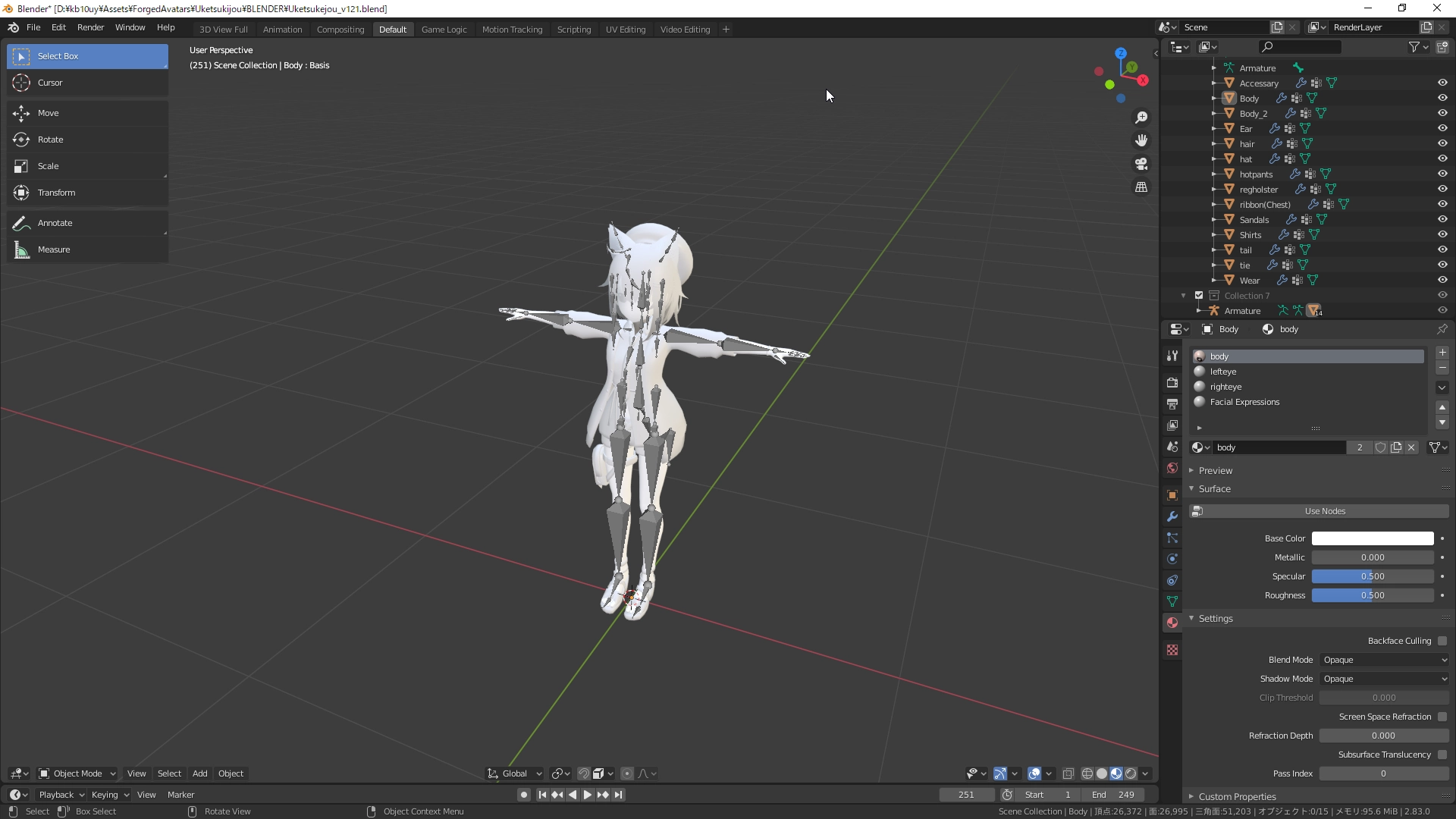Viewport: 1456px width, 819px height.
Task: Open the Render menu
Action: tap(90, 27)
